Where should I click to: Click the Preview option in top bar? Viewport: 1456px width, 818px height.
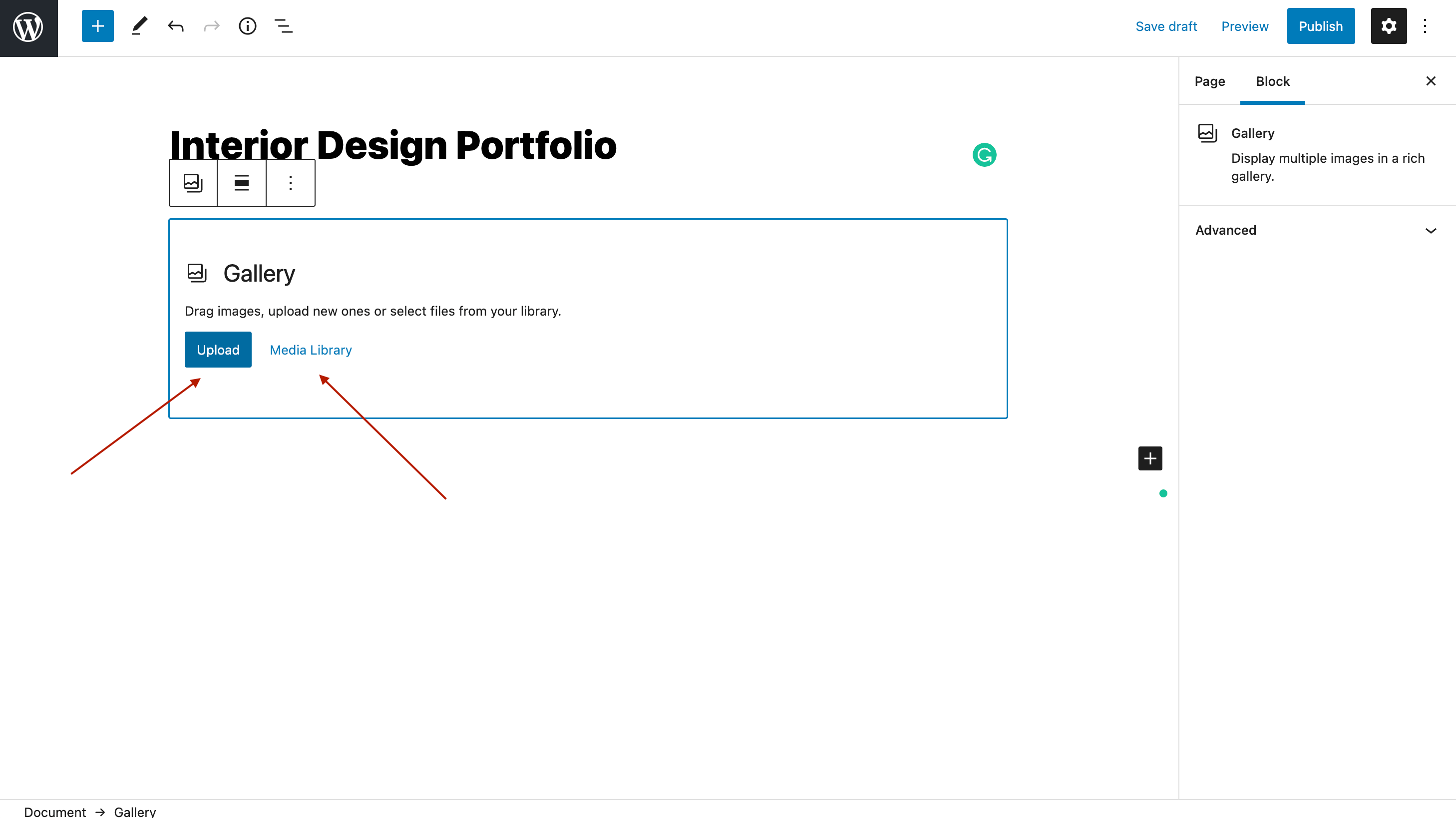click(x=1245, y=26)
